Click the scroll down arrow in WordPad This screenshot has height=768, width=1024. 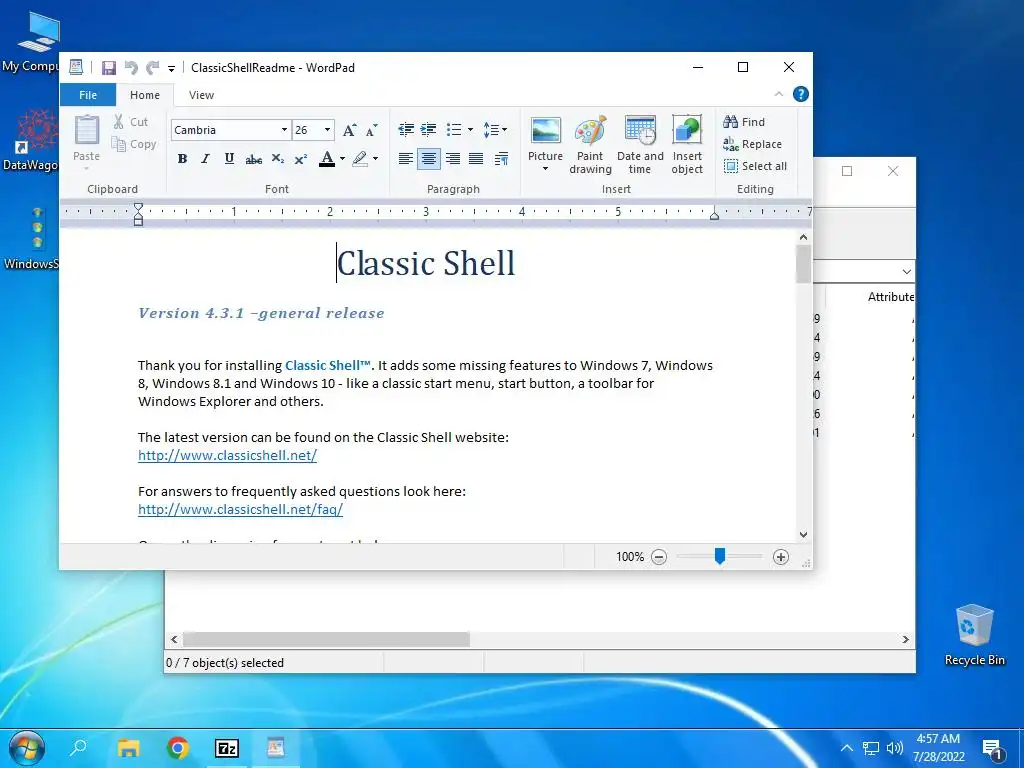tap(803, 534)
